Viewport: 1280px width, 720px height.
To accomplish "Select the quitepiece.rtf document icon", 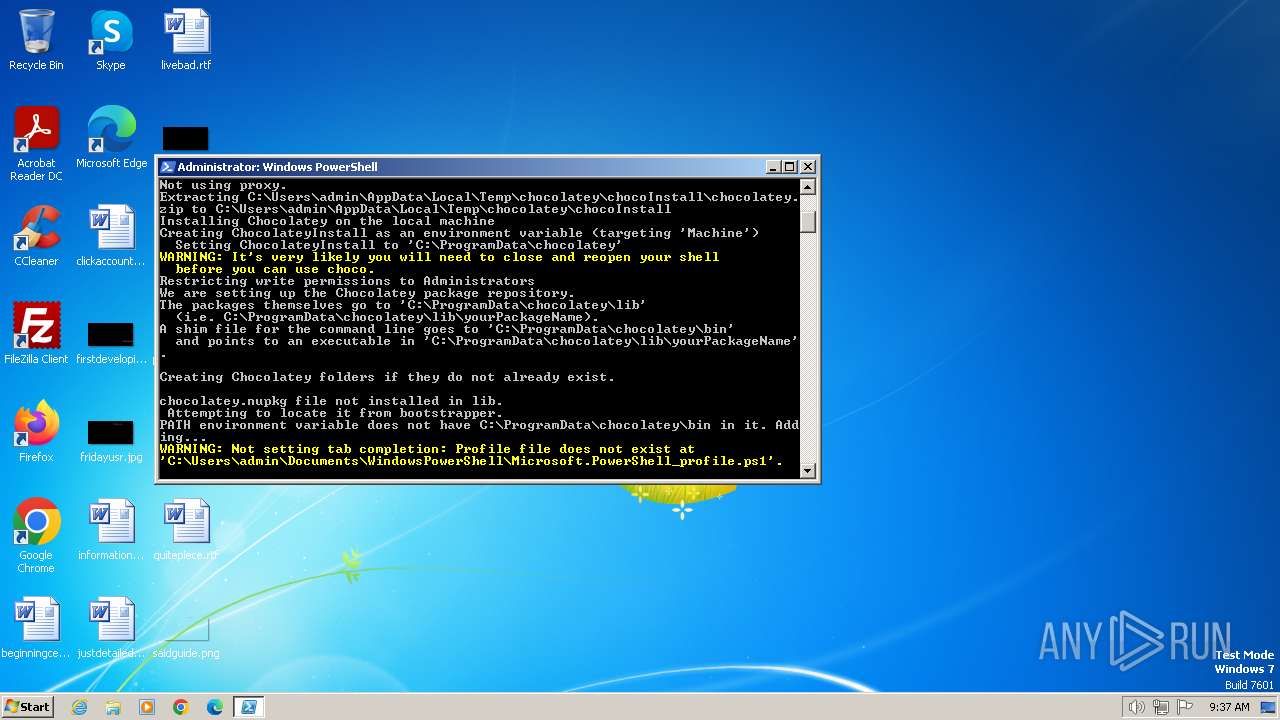I will point(186,530).
